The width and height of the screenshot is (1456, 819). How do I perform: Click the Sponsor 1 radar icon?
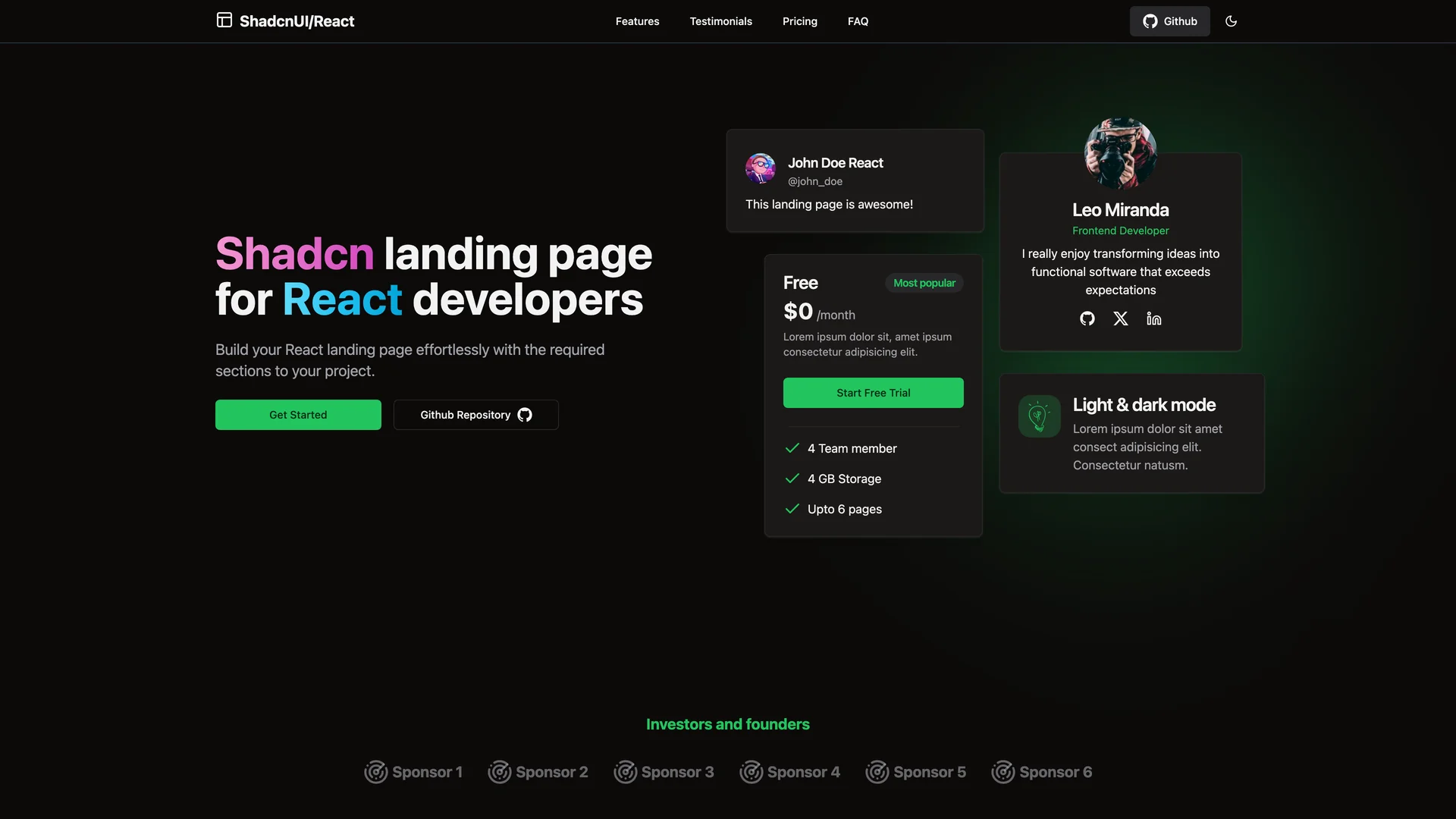click(376, 772)
